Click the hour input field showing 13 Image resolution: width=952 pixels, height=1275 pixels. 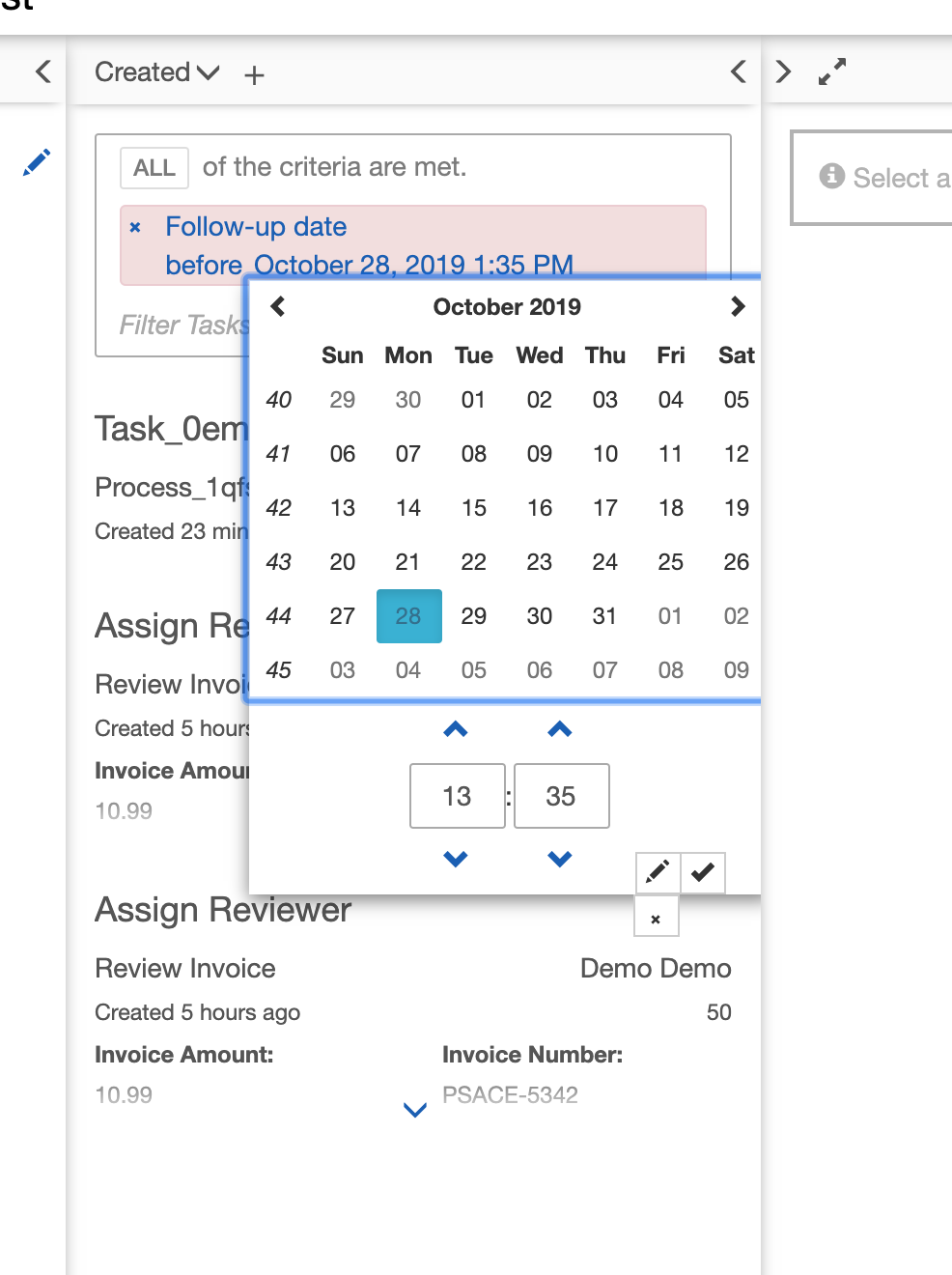(x=457, y=796)
